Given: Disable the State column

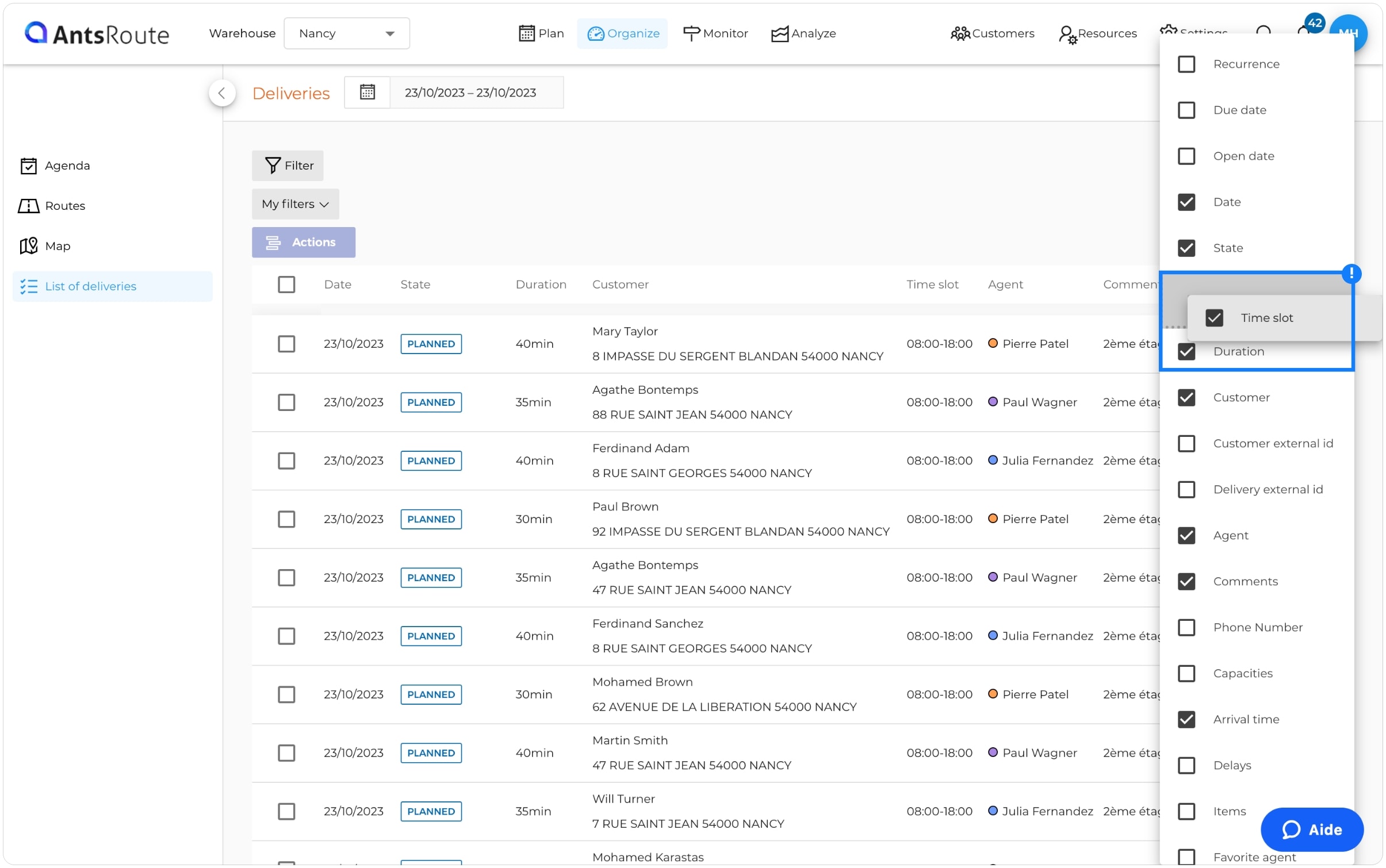Looking at the screenshot, I should click(1186, 248).
